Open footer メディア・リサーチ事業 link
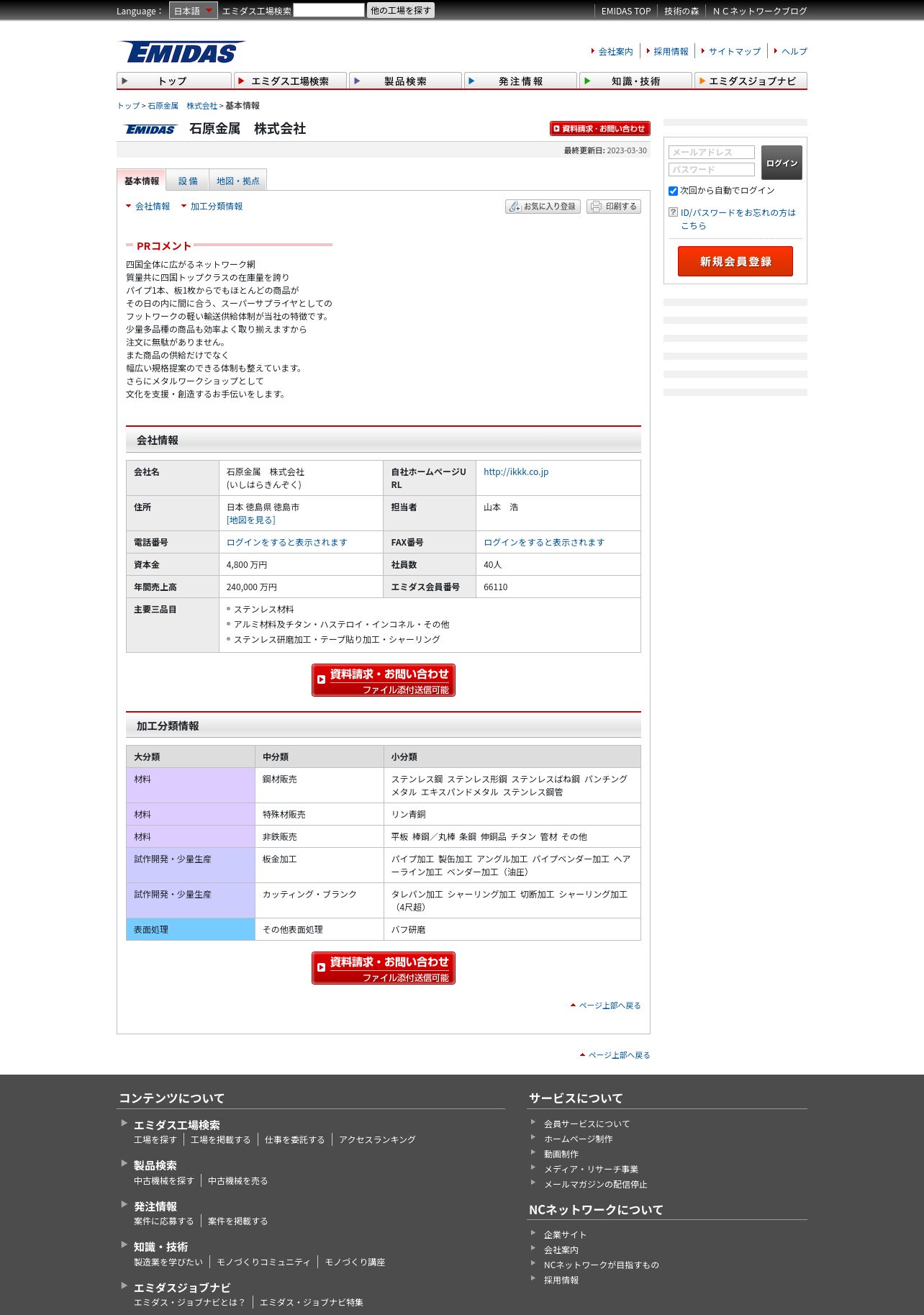 [591, 1170]
